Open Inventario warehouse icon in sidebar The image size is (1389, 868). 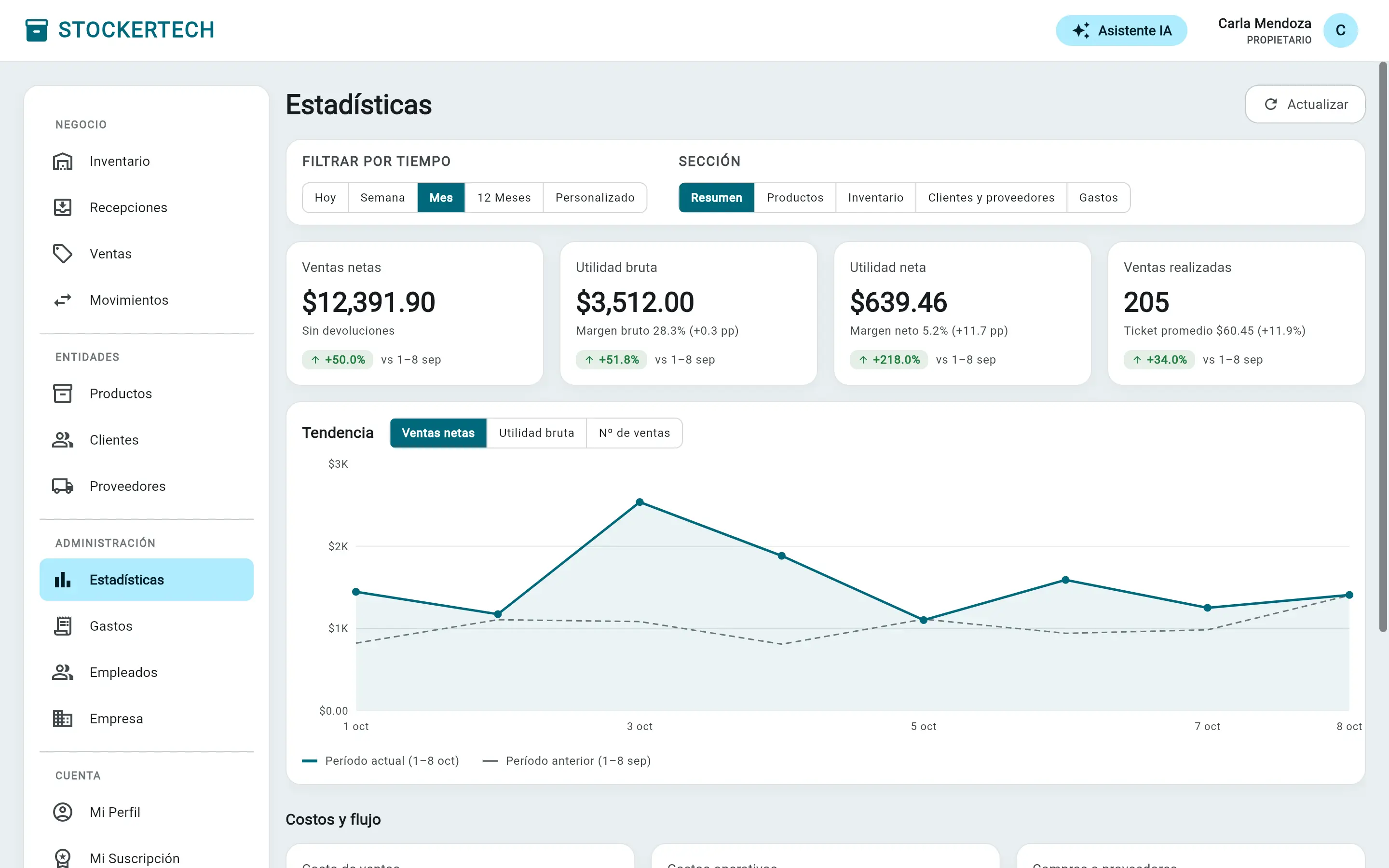point(63,162)
